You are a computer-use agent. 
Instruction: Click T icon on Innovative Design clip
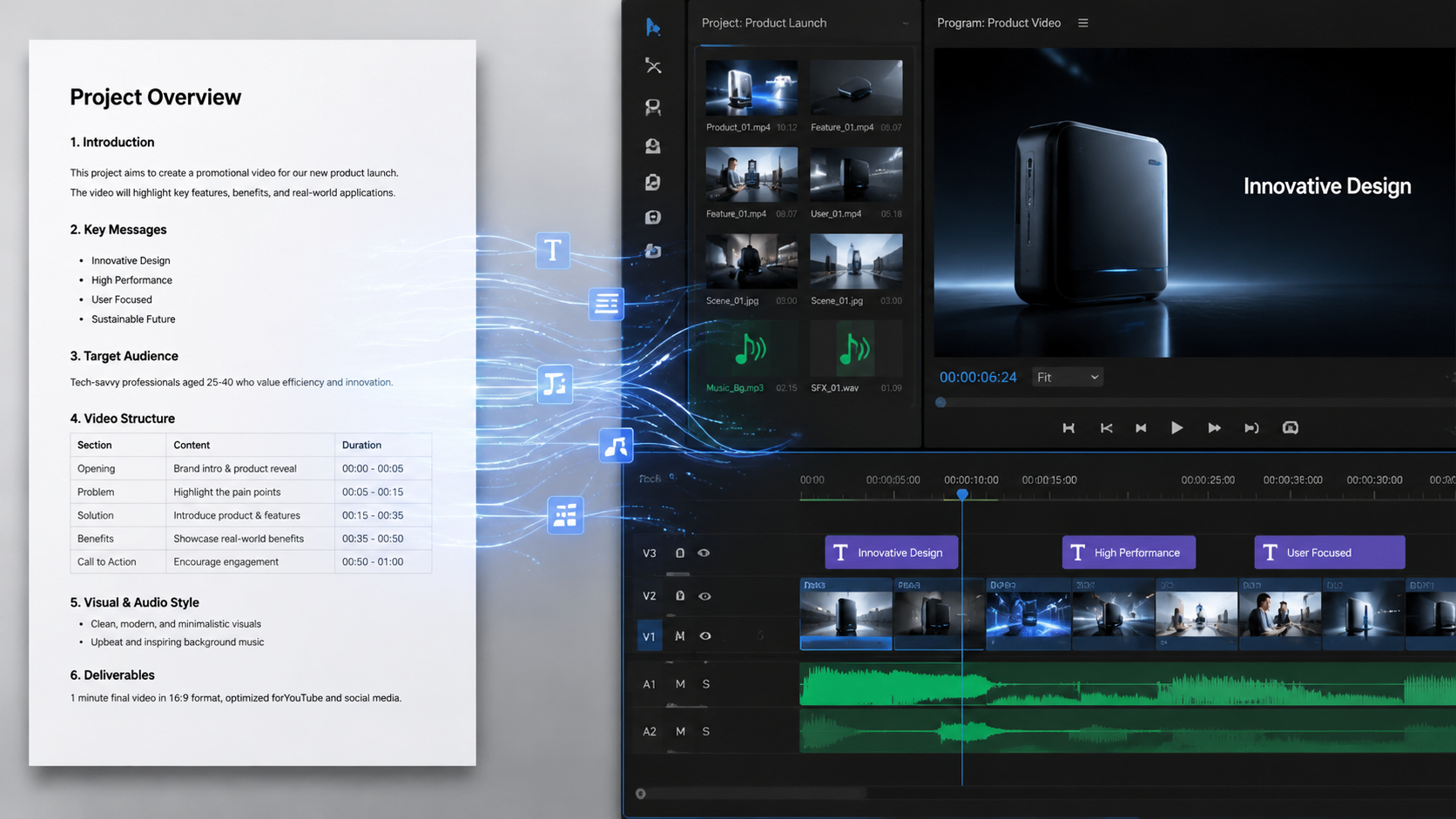coord(840,553)
